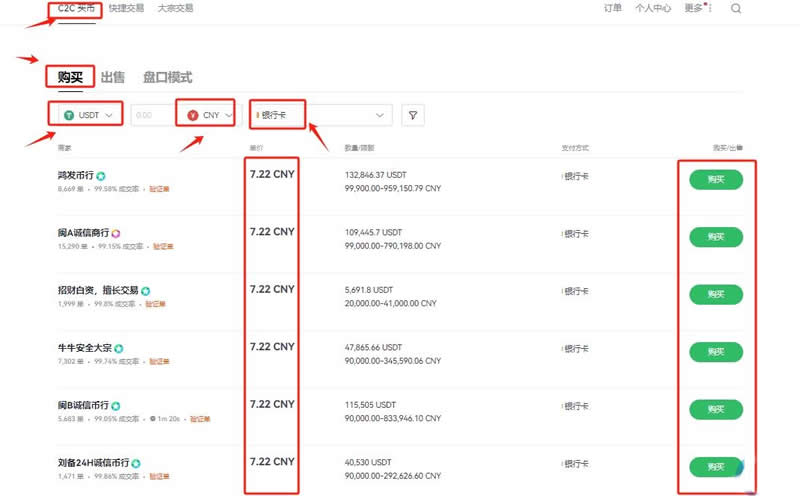Screen dimensions: 800x496
Task: Open the filter funnel icon
Action: (x=412, y=115)
